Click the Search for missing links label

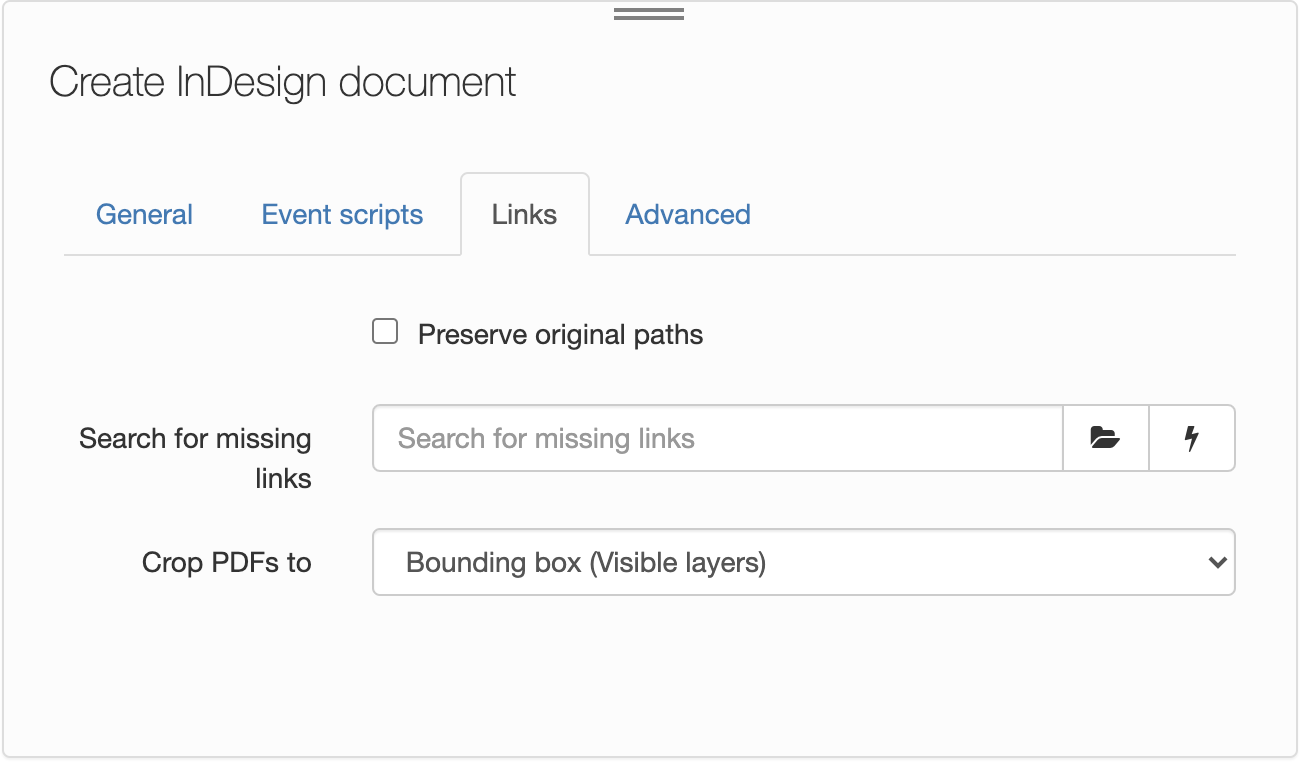coord(196,458)
